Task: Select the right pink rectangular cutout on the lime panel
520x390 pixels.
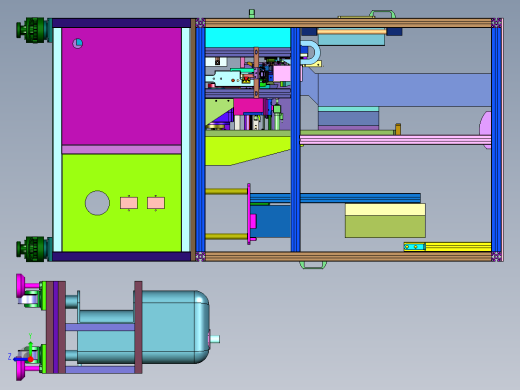Action: coord(156,203)
